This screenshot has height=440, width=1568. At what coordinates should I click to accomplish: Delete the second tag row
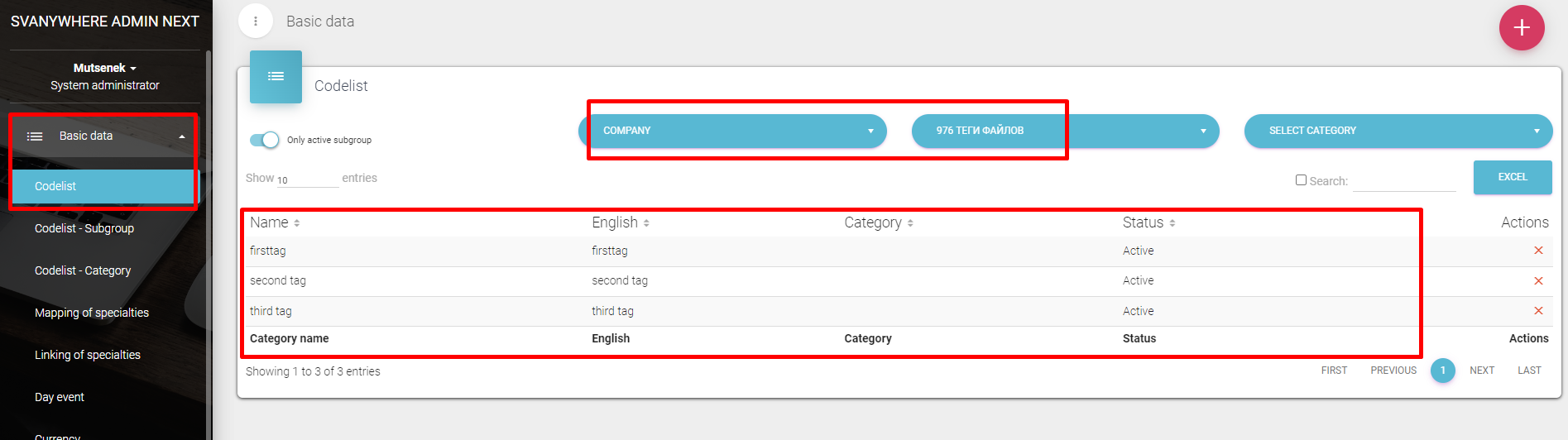(1537, 281)
